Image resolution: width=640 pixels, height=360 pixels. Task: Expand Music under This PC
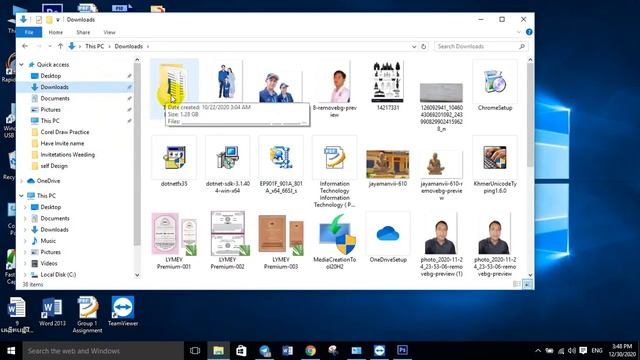pyautogui.click(x=26, y=241)
